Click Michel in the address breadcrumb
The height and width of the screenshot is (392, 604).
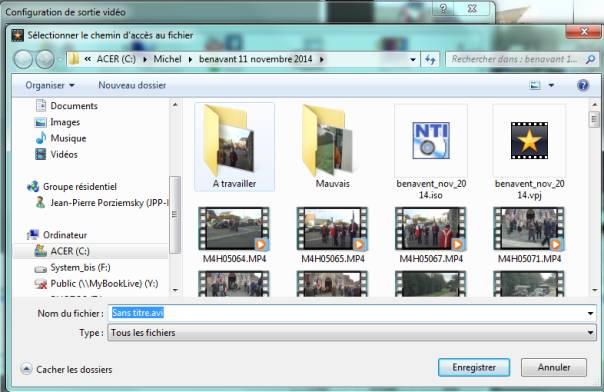pos(167,59)
